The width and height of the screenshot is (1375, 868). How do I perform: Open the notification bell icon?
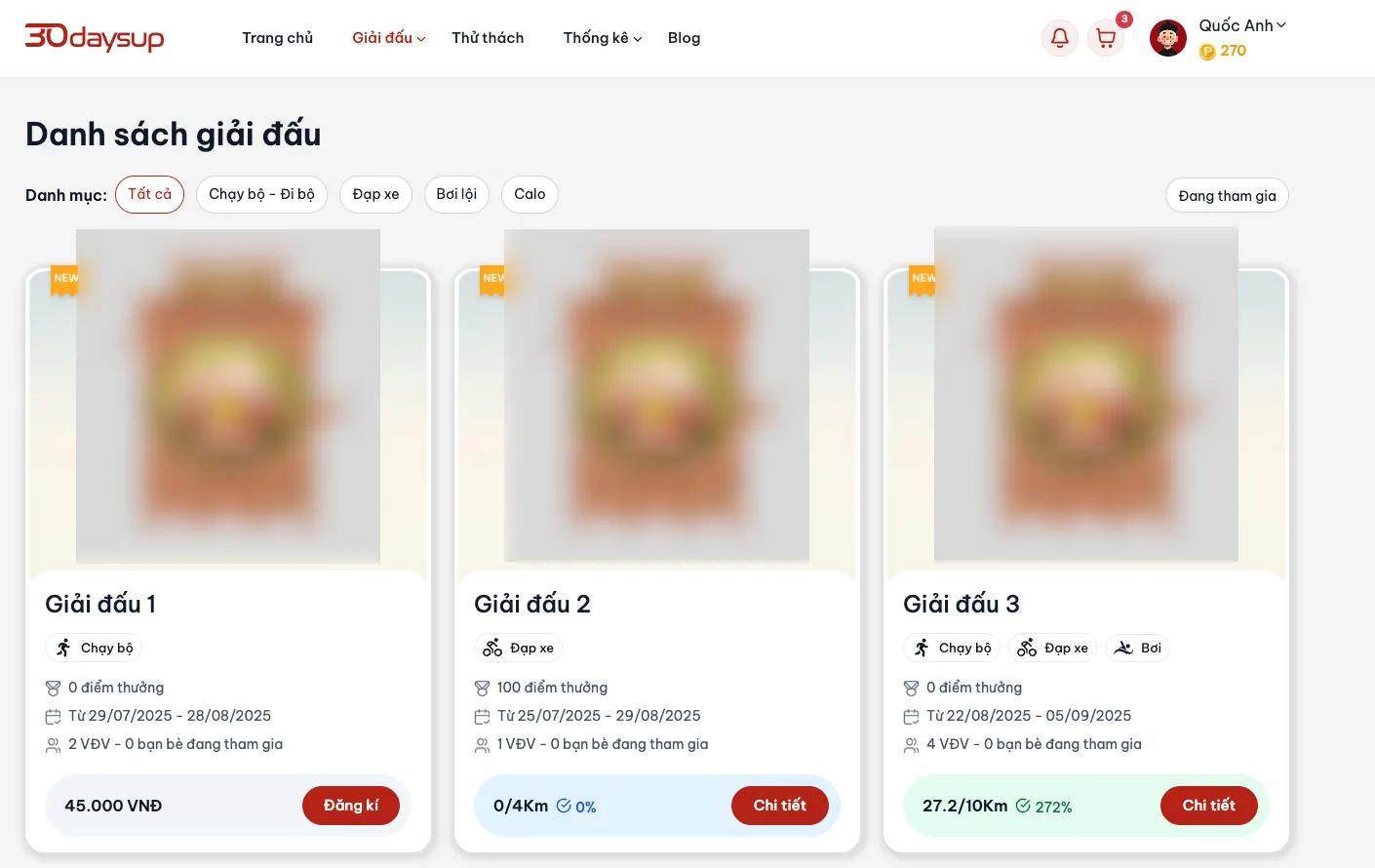pos(1059,38)
